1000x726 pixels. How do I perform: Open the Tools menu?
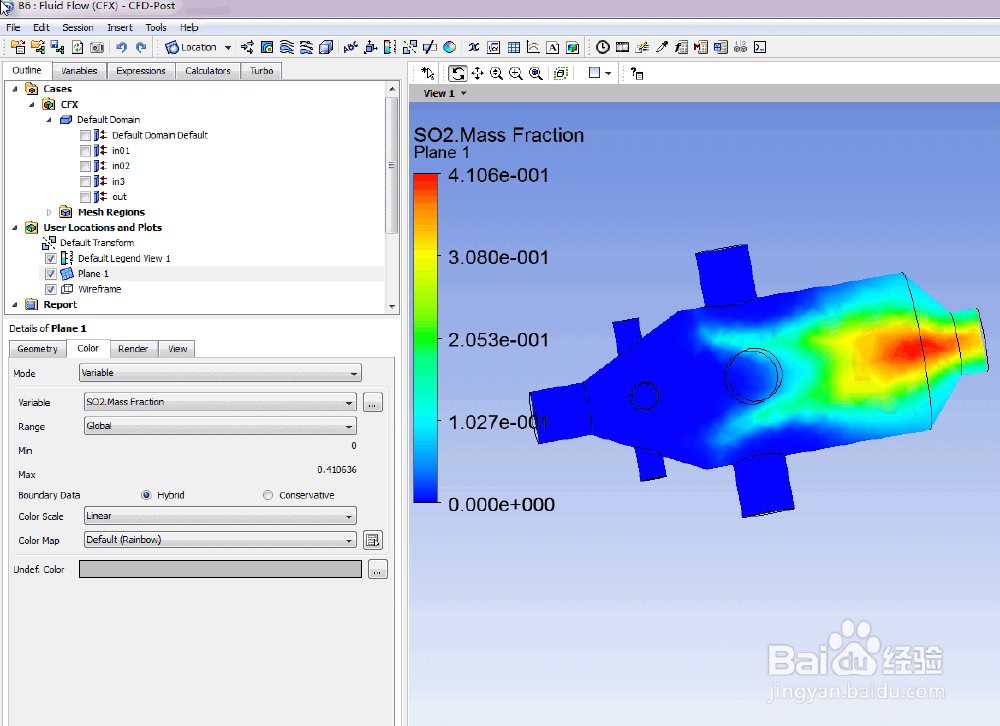(x=156, y=27)
